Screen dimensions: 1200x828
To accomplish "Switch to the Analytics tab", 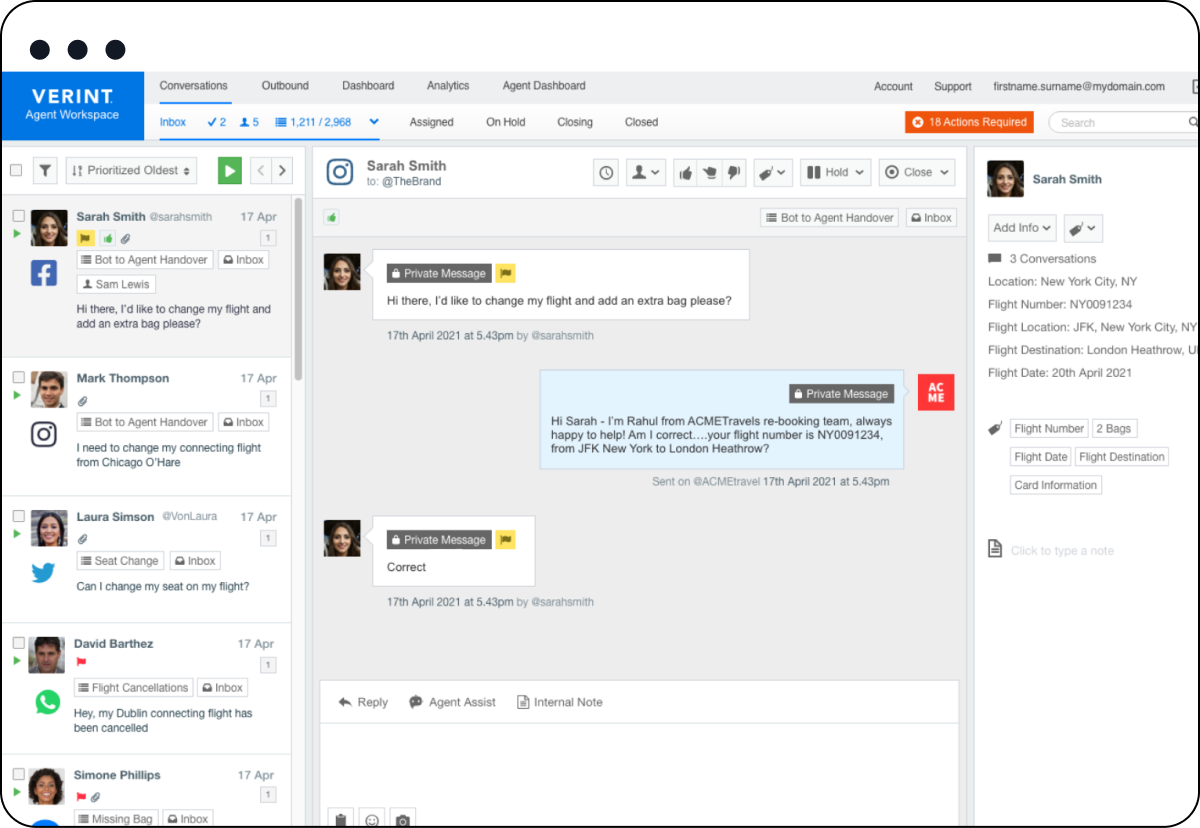I will click(x=447, y=86).
